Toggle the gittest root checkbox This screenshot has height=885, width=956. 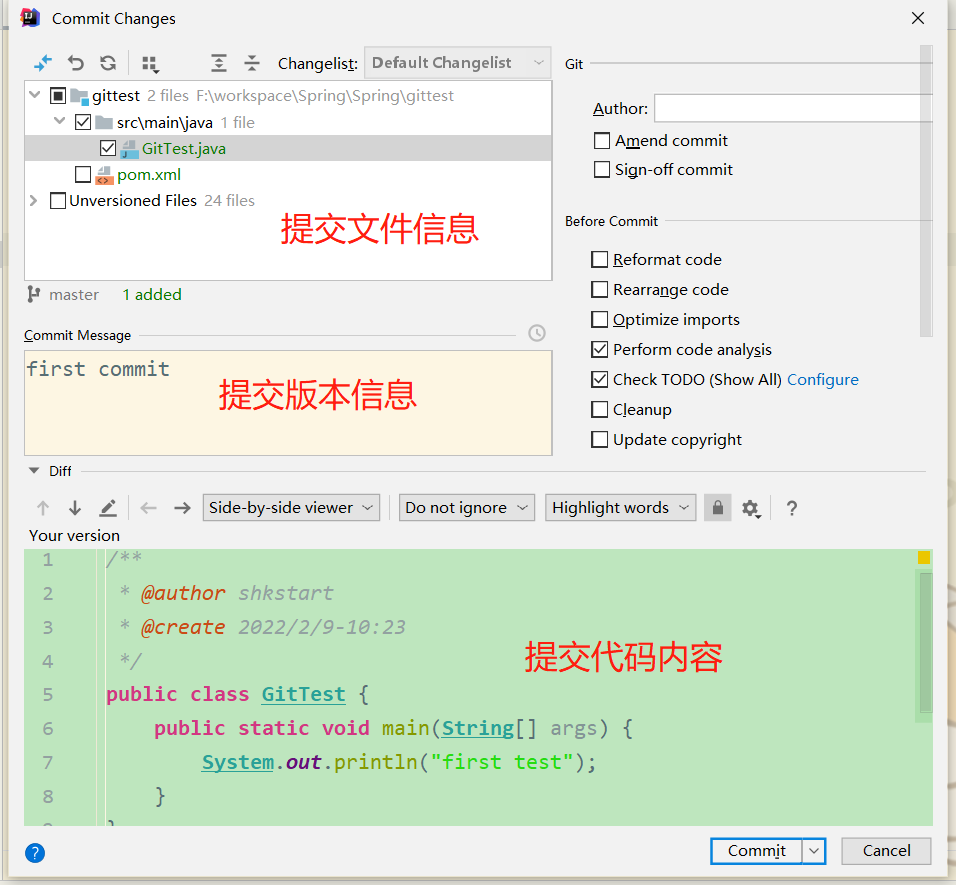[58, 96]
